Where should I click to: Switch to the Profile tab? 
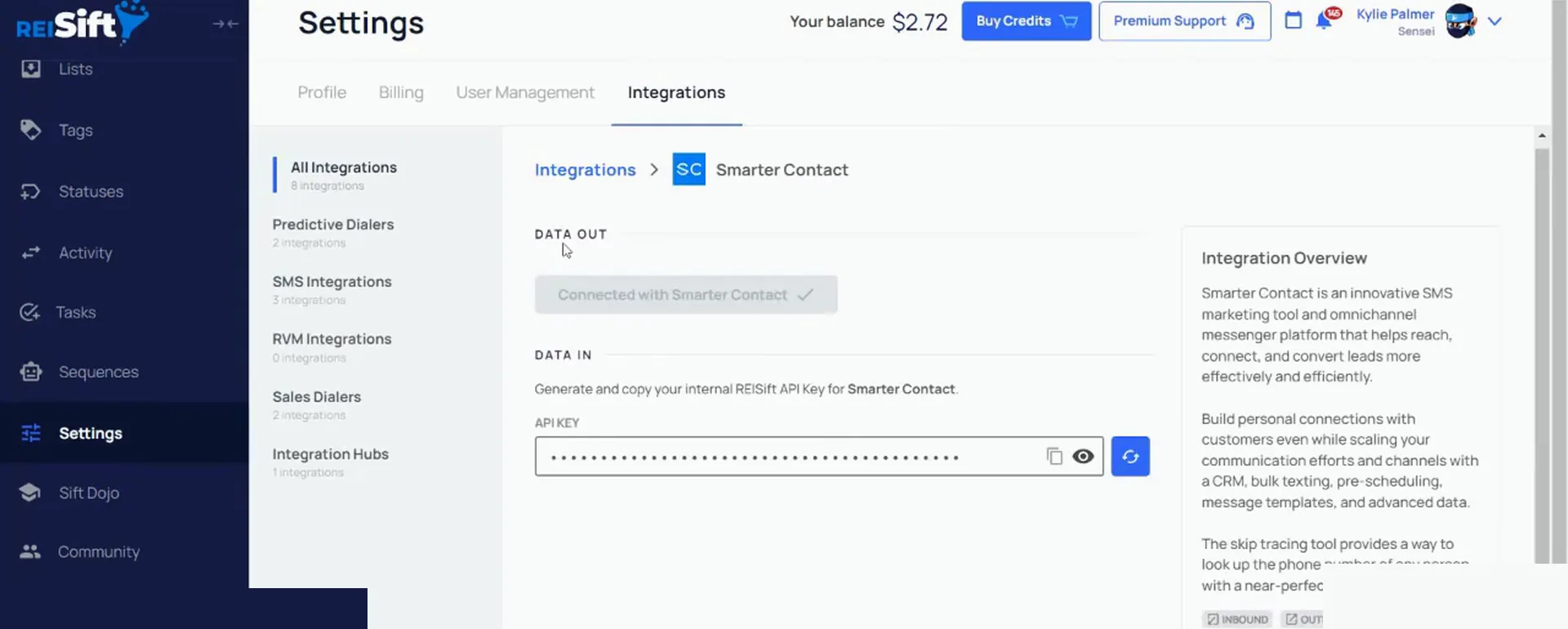[322, 93]
